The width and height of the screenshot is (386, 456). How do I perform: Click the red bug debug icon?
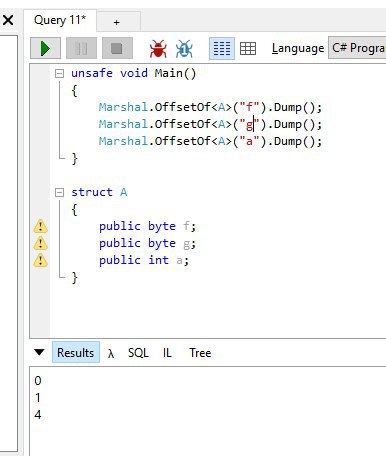pyautogui.click(x=158, y=49)
